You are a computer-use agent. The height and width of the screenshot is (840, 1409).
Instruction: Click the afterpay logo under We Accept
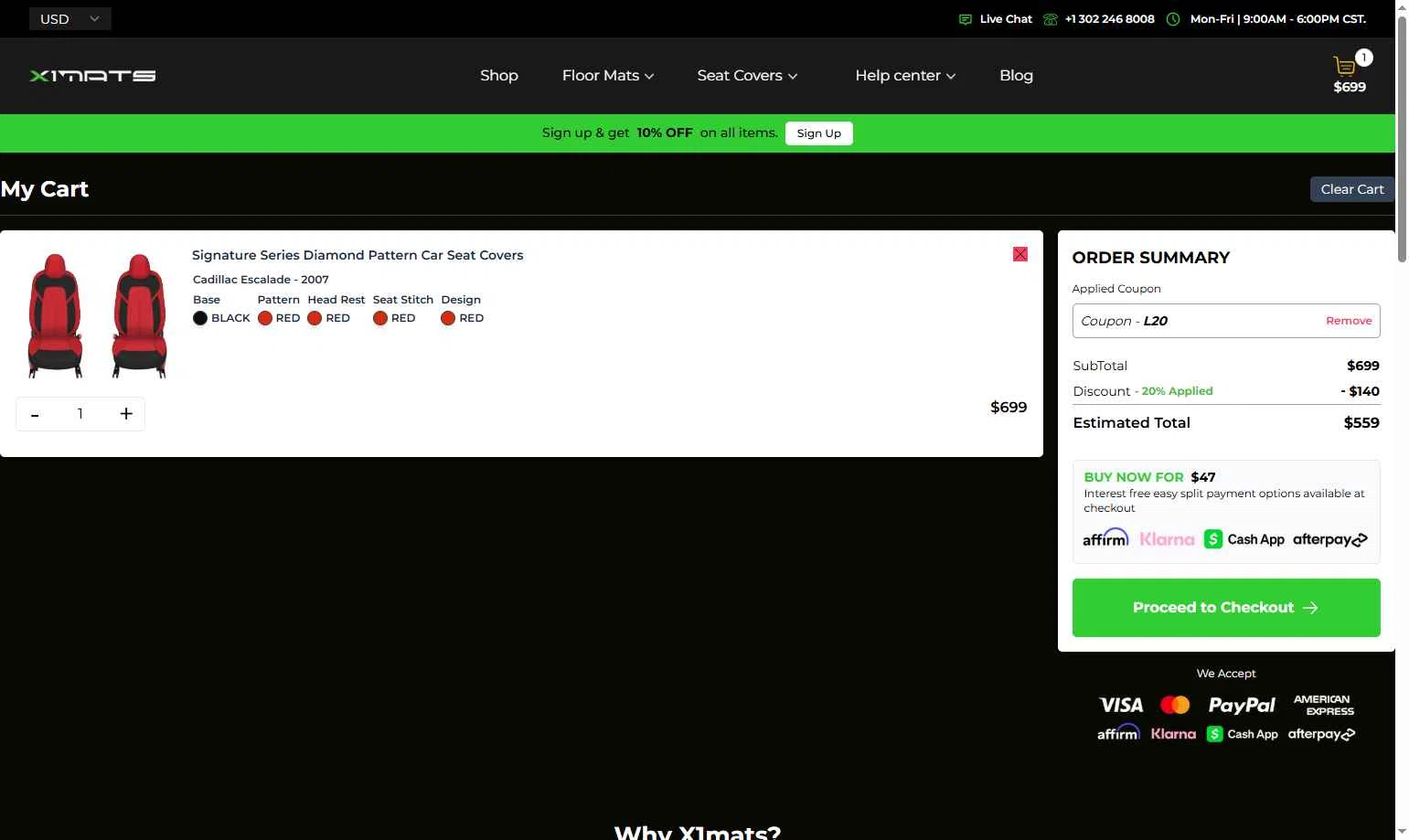pyautogui.click(x=1321, y=734)
